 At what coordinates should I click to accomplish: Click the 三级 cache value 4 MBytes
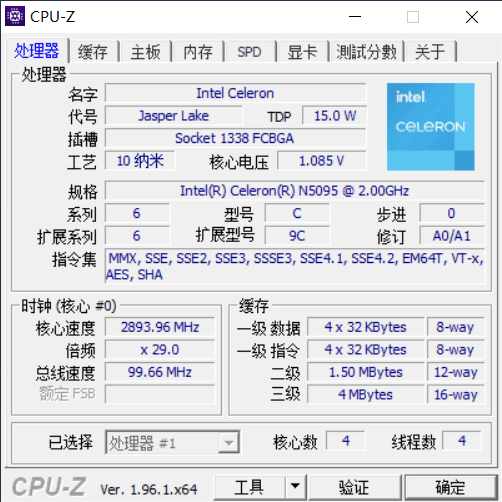click(366, 394)
